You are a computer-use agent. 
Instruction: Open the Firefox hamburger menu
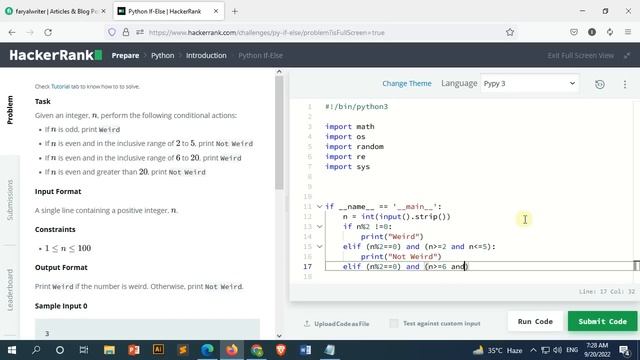pyautogui.click(x=628, y=32)
